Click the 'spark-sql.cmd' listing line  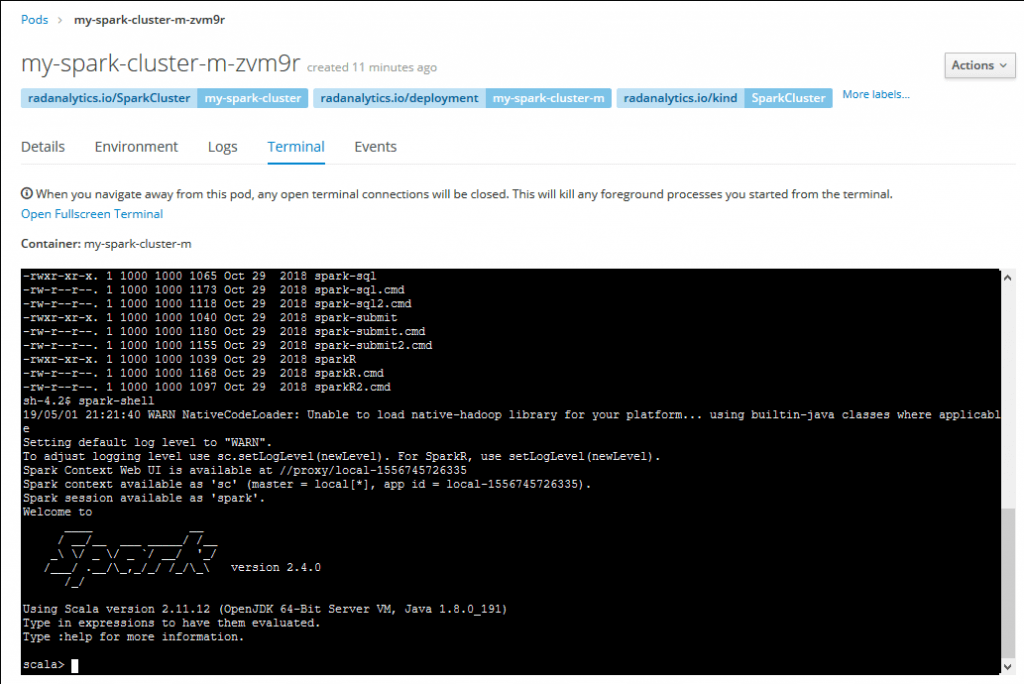pyautogui.click(x=214, y=289)
